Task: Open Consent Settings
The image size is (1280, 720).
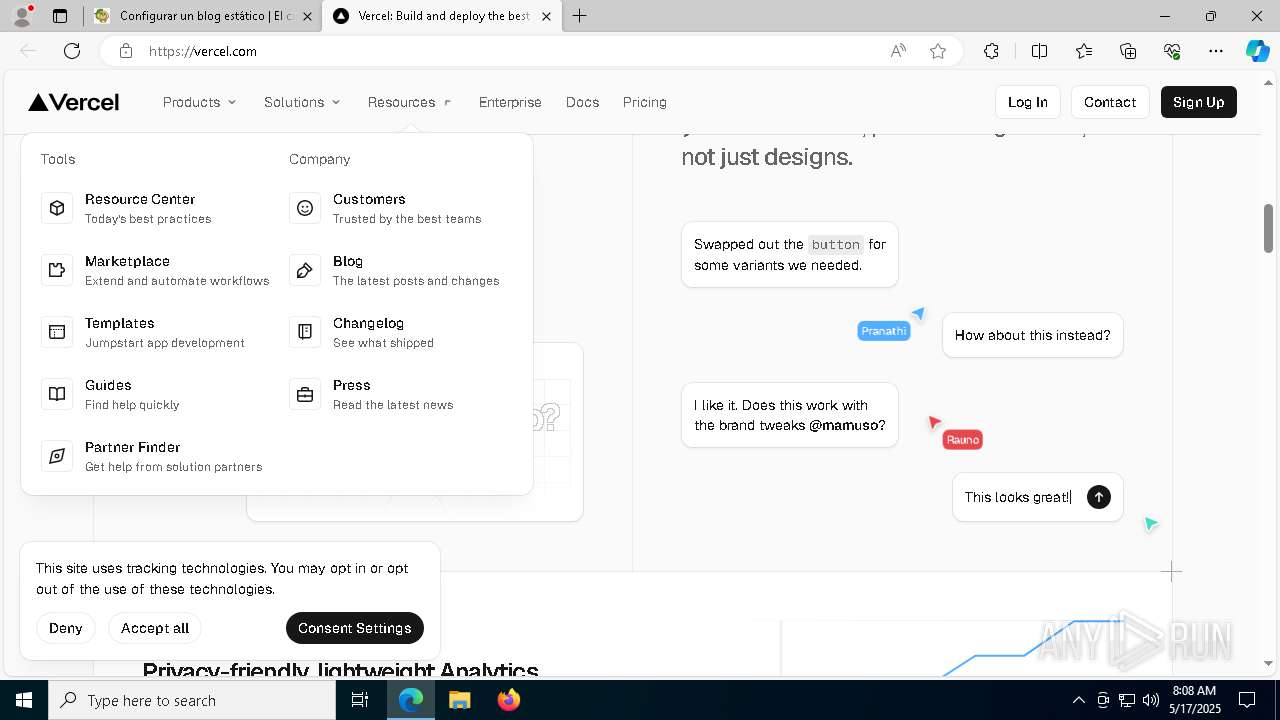Action: pos(355,628)
